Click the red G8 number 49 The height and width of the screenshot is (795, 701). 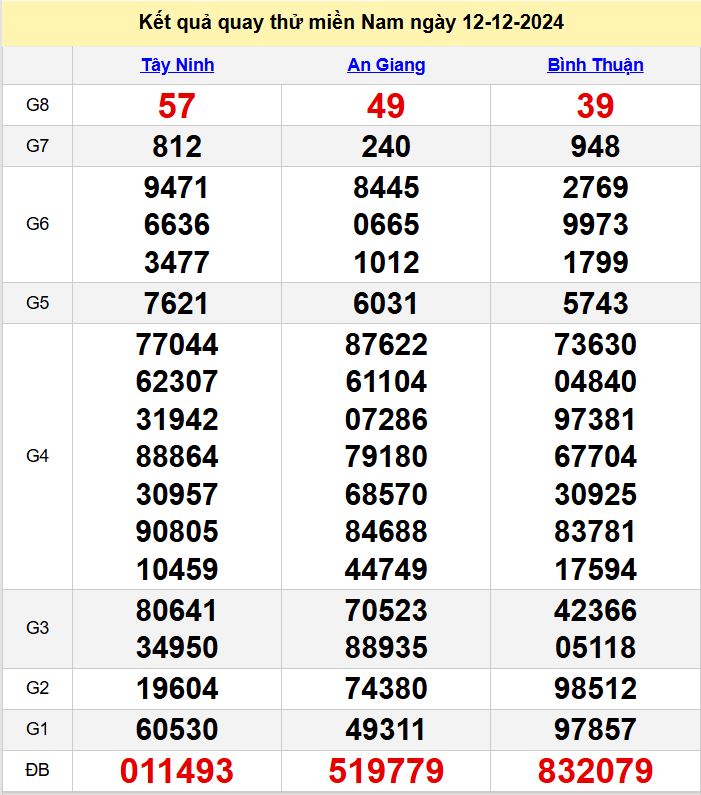tap(386, 106)
